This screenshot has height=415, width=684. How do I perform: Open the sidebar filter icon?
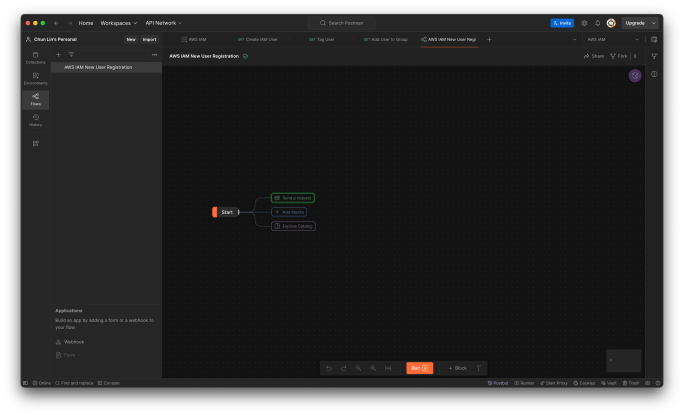pos(71,55)
